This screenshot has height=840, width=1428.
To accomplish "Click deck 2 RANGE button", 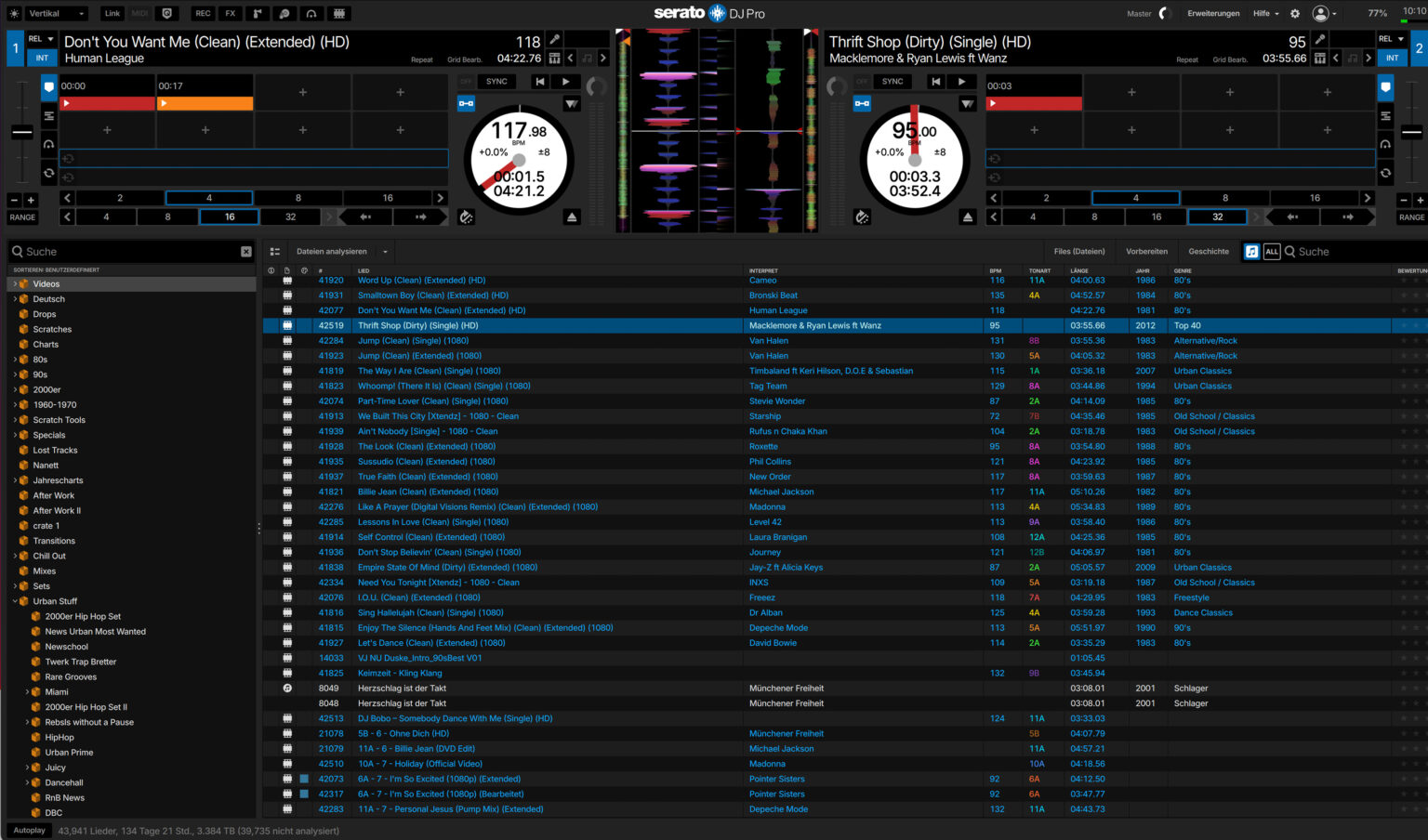I will click(x=1411, y=217).
